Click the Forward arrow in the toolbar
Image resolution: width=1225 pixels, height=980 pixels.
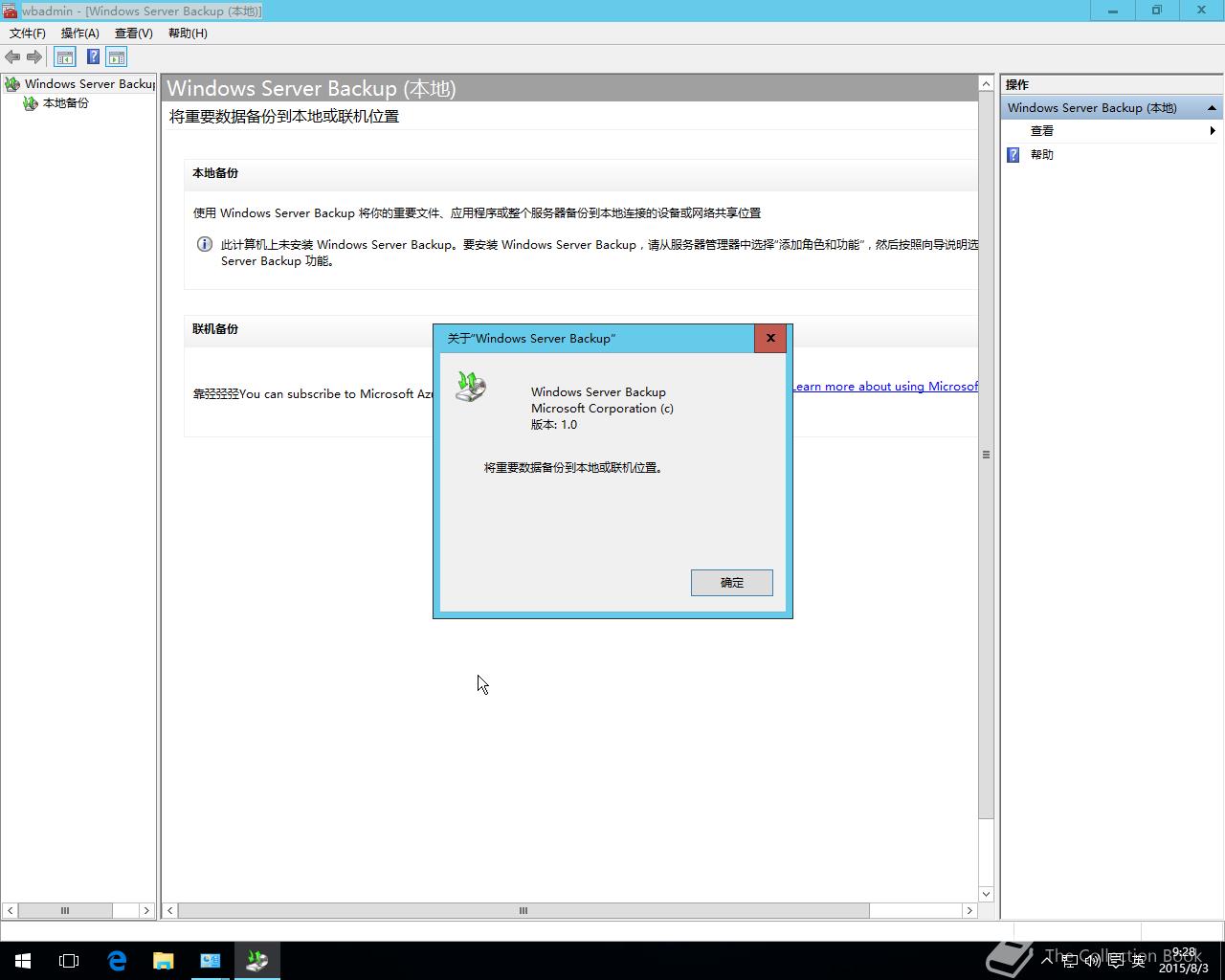point(34,57)
